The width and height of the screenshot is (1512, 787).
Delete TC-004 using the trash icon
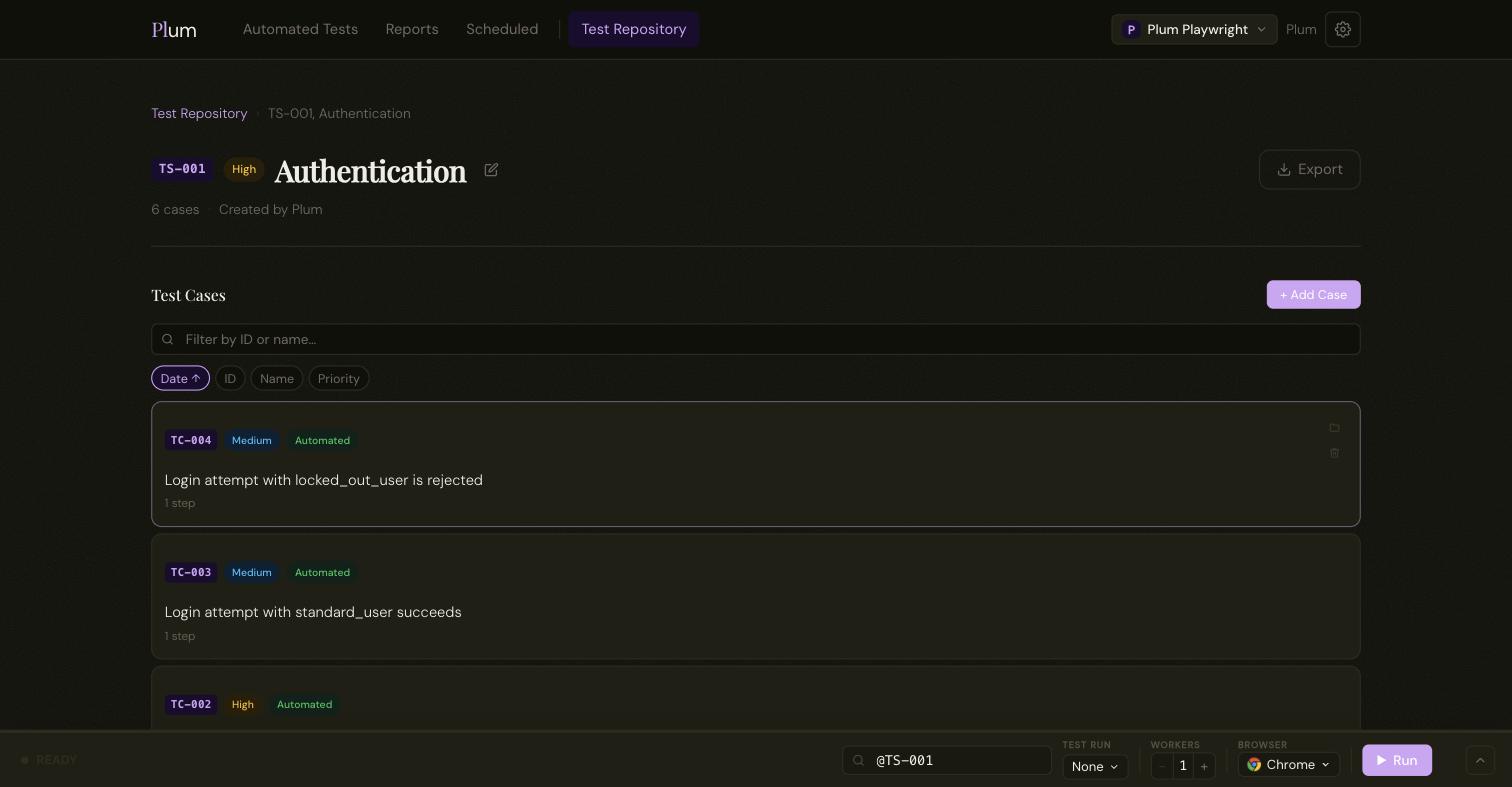click(1334, 453)
